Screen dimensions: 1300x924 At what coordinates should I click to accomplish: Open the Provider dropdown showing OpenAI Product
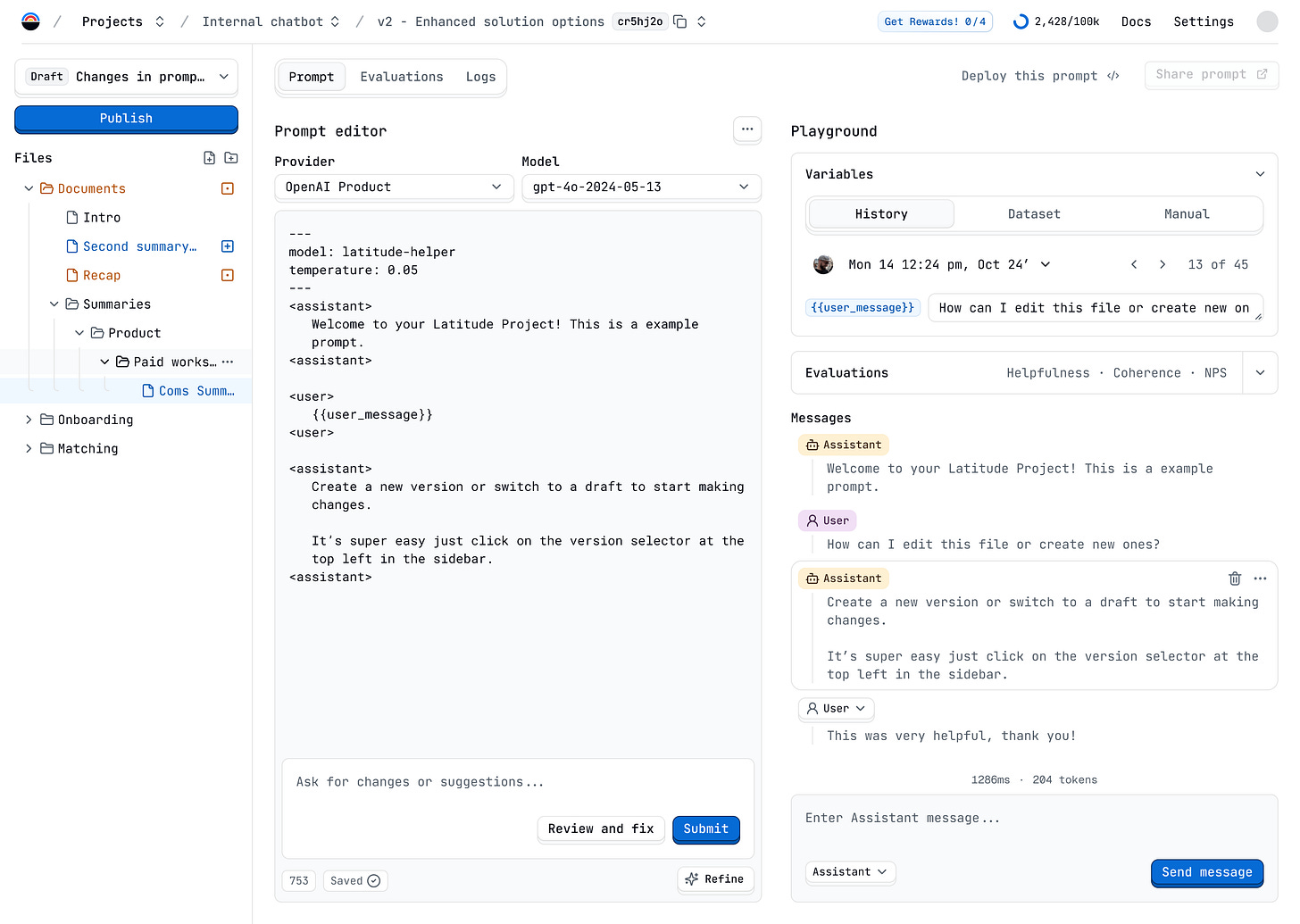point(394,187)
